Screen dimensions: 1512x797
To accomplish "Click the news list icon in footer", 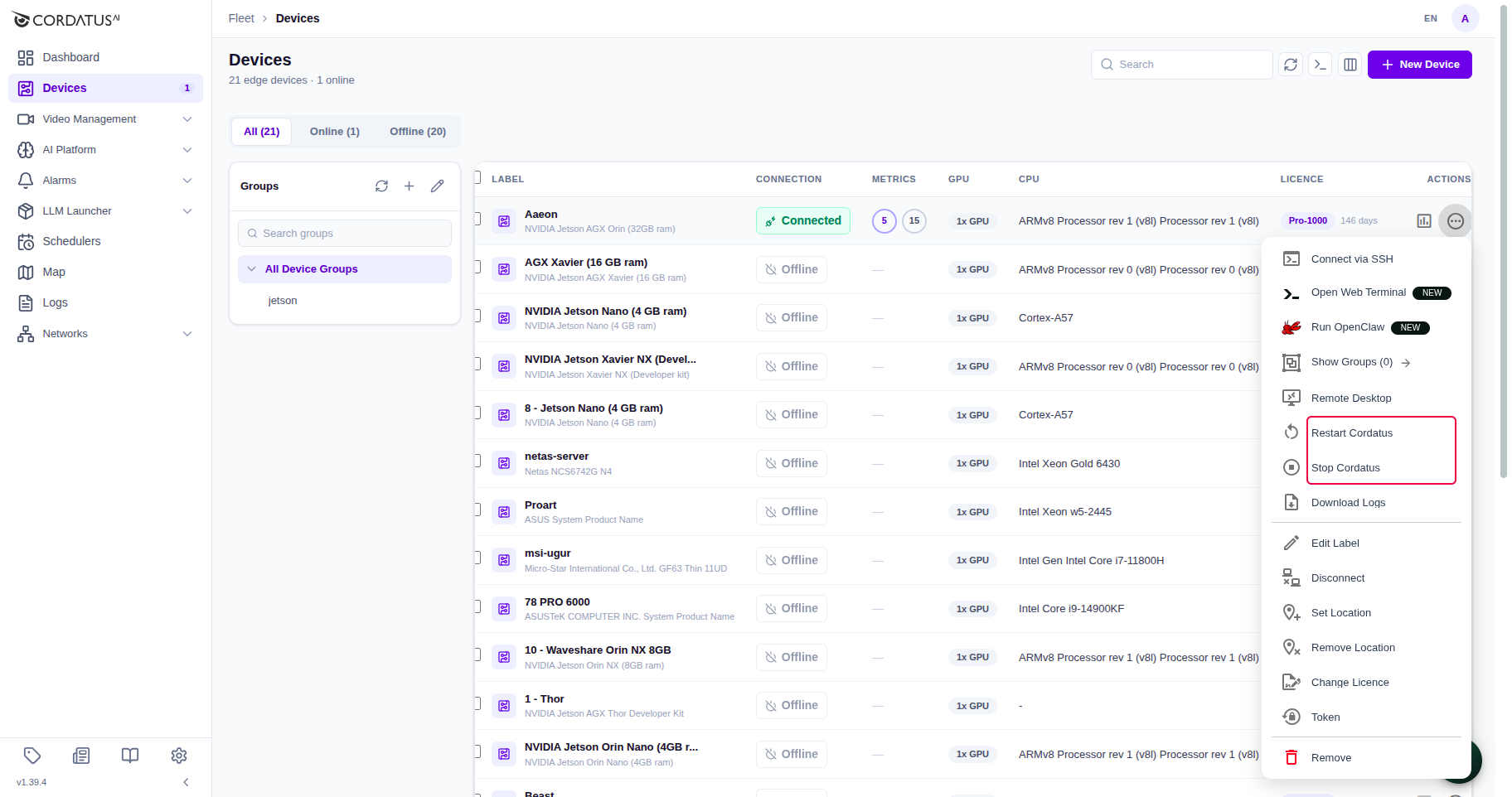I will click(81, 756).
